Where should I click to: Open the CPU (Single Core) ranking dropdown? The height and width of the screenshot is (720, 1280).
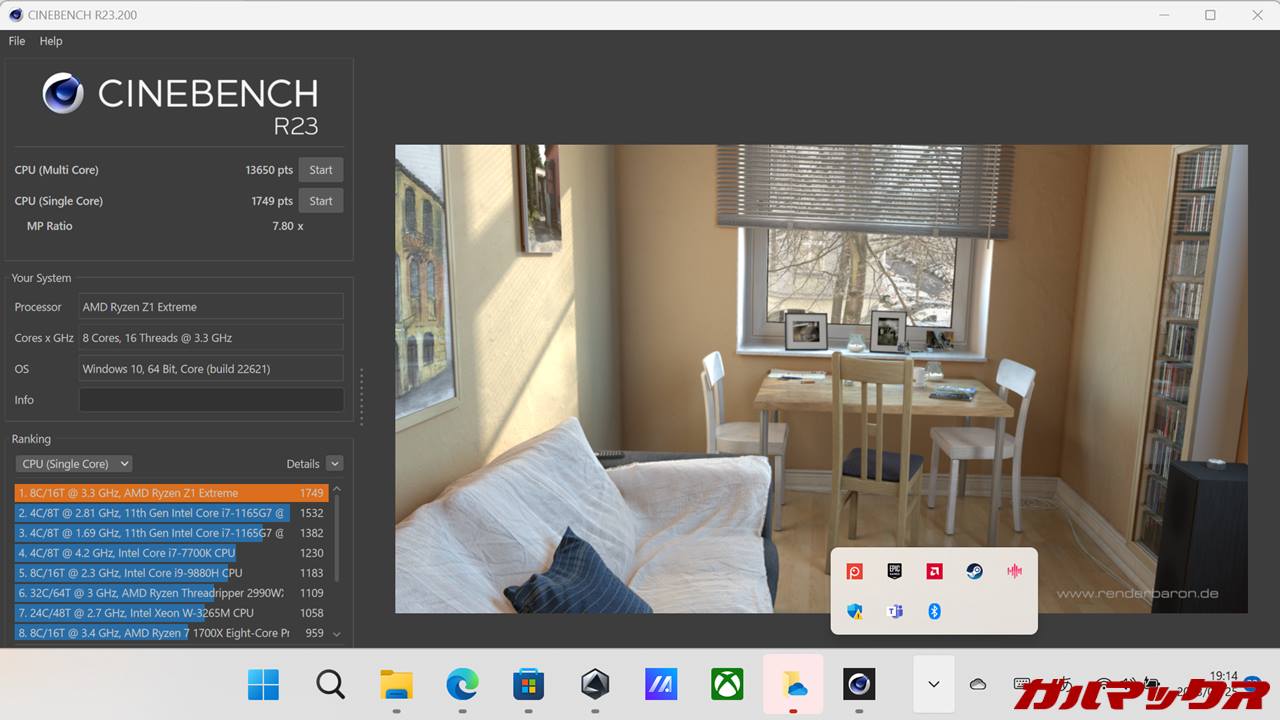click(74, 464)
